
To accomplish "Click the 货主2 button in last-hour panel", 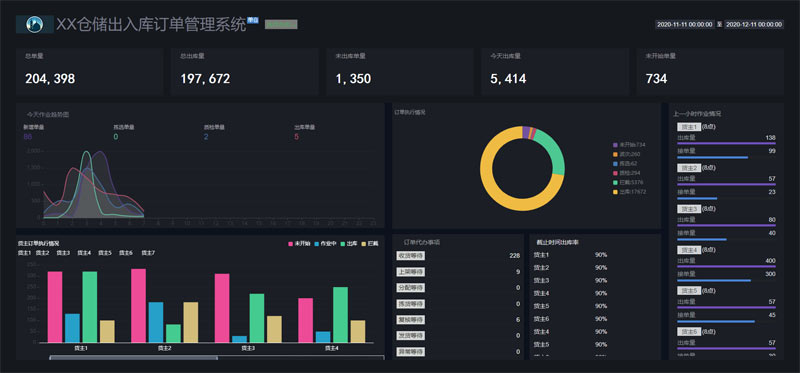I will click(x=689, y=168).
